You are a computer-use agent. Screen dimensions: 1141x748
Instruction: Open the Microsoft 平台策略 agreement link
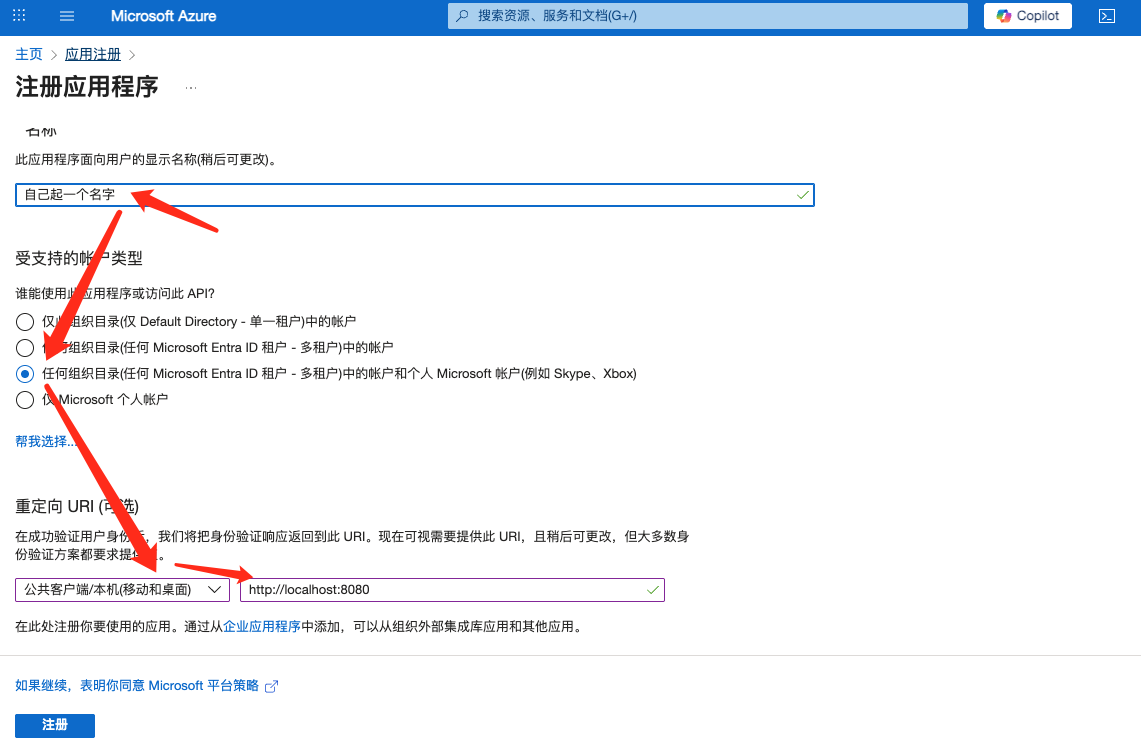[x=137, y=685]
